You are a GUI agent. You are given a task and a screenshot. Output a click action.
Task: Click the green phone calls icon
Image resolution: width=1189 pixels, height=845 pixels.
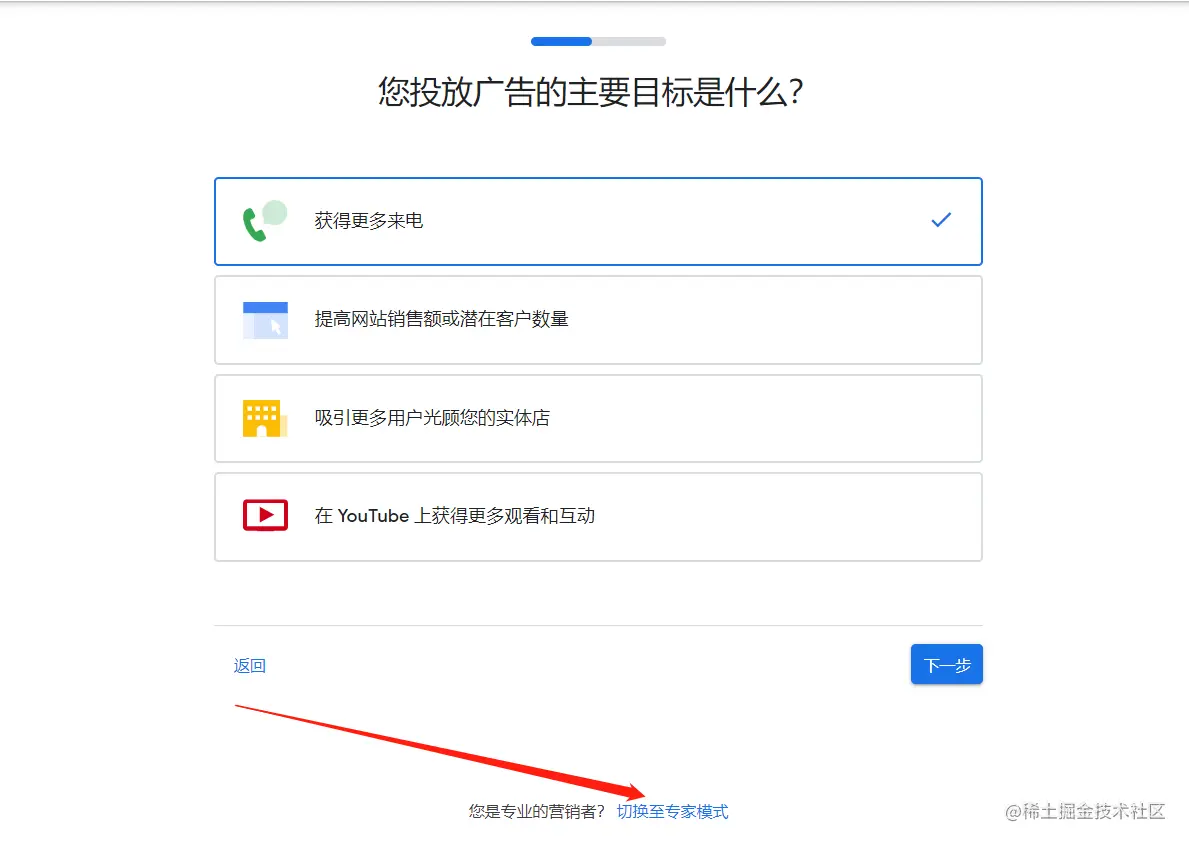265,221
